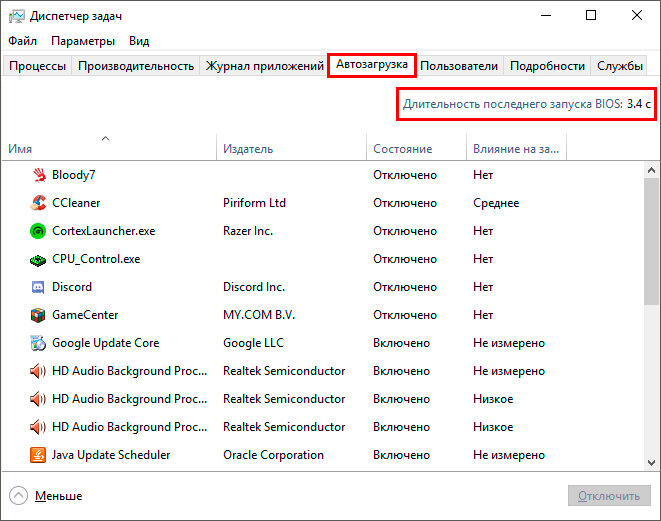This screenshot has height=521, width=661.
Task: Click the Discord Inc. publisher cell
Action: pos(254,287)
